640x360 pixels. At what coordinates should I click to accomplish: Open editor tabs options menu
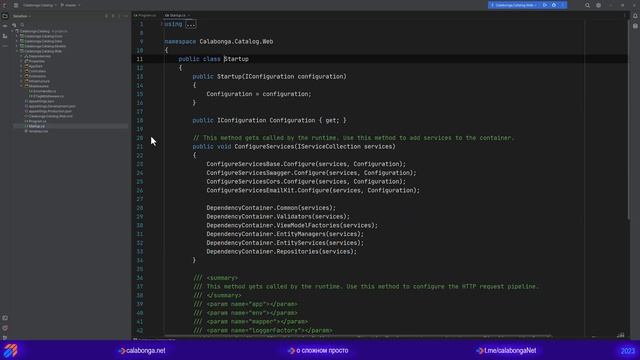(624, 16)
